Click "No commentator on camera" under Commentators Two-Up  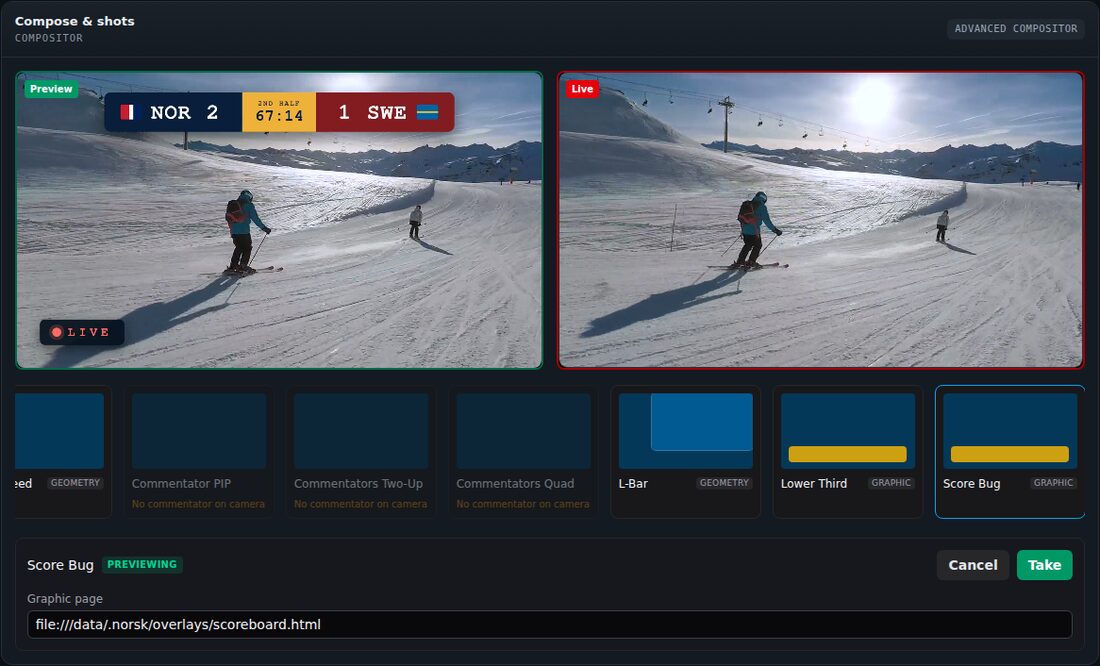(361, 504)
